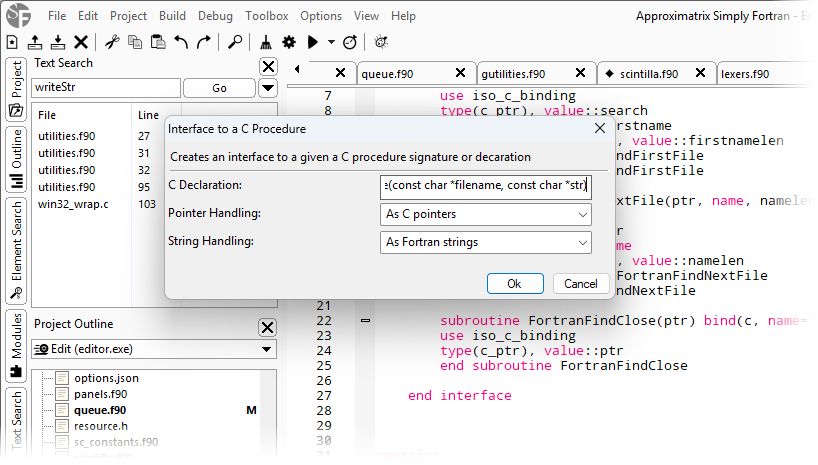Open the Debug menu

(215, 16)
